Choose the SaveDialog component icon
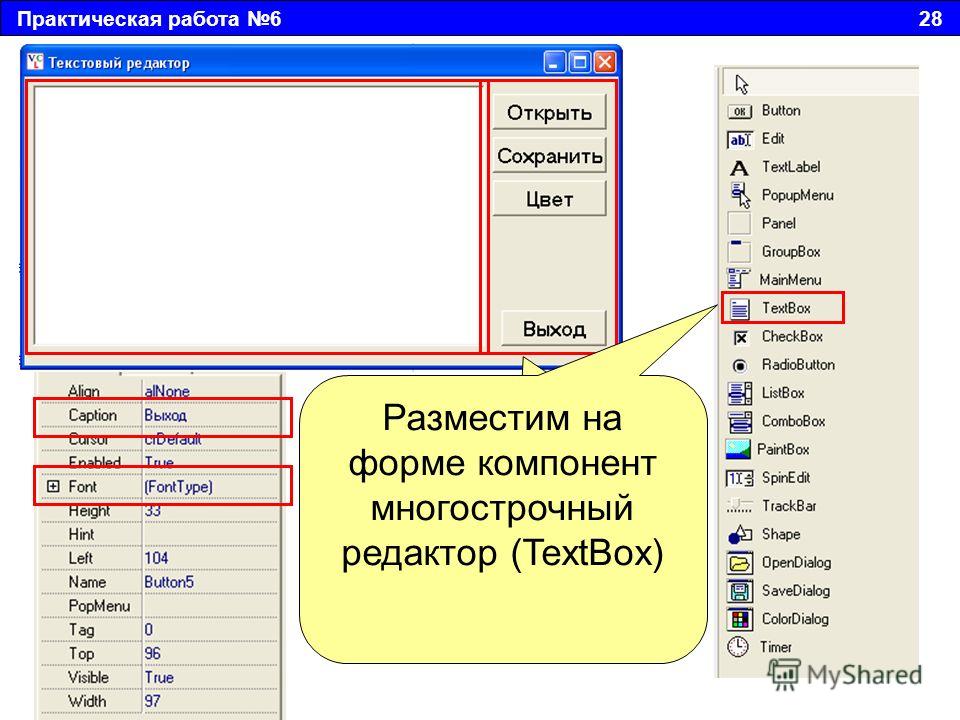Viewport: 960px width, 720px height. [740, 591]
